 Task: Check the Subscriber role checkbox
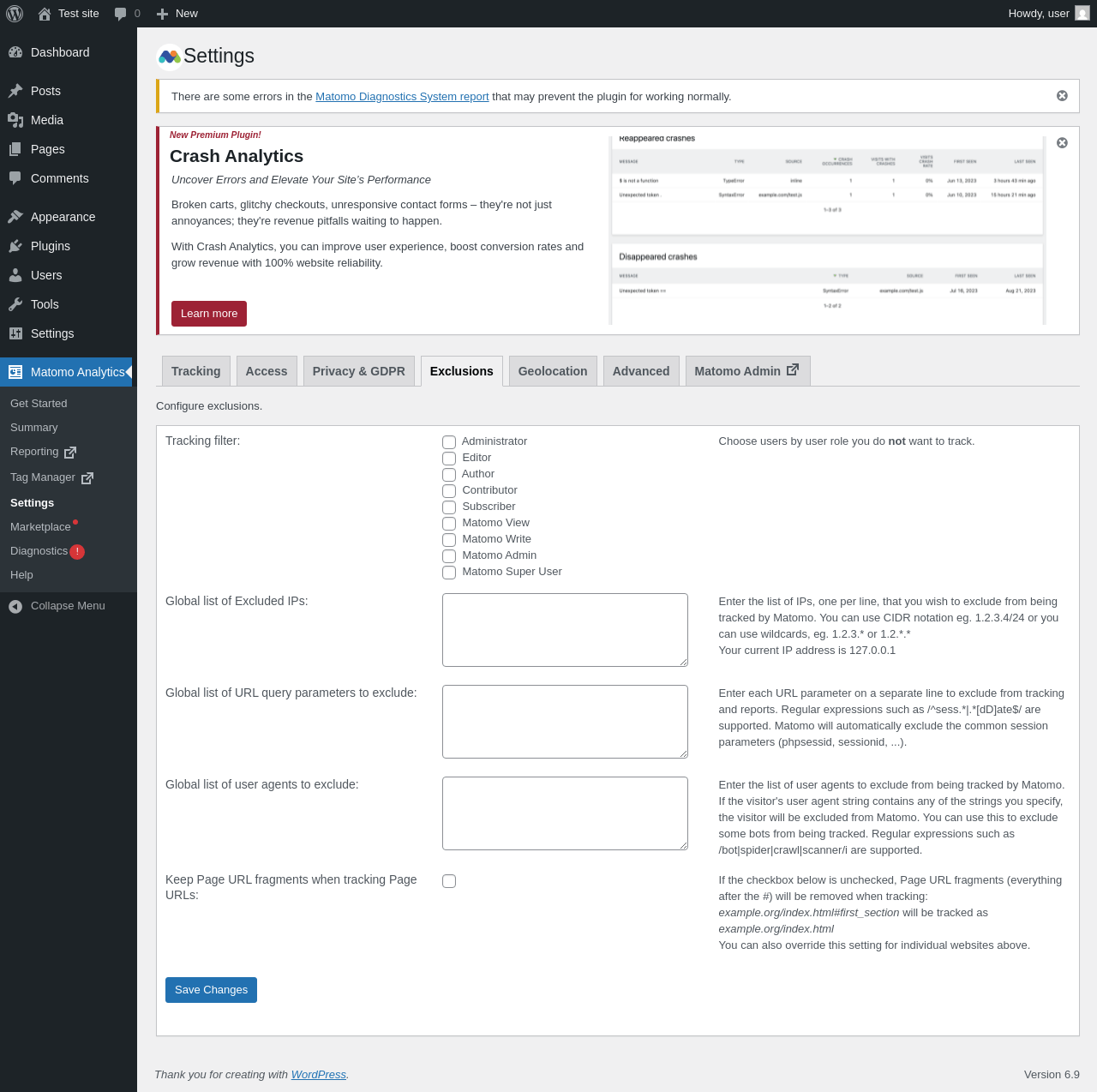coord(449,507)
